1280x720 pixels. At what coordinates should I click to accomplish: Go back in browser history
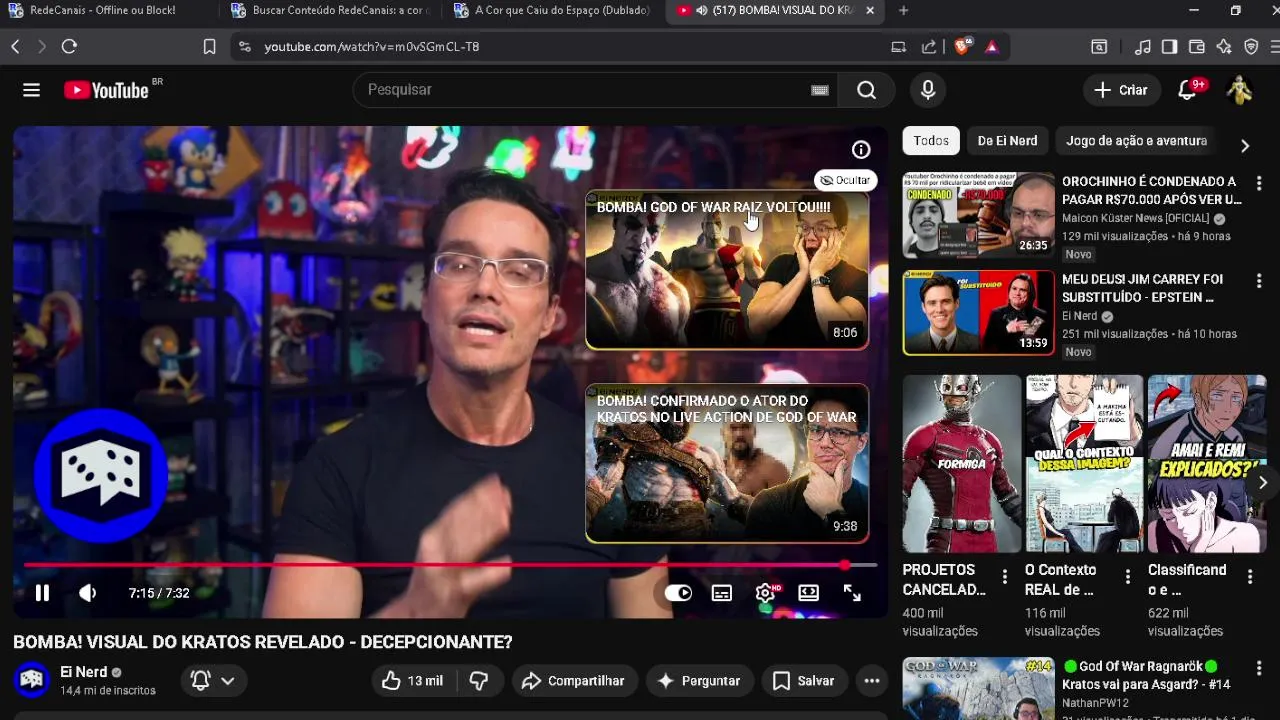click(15, 46)
